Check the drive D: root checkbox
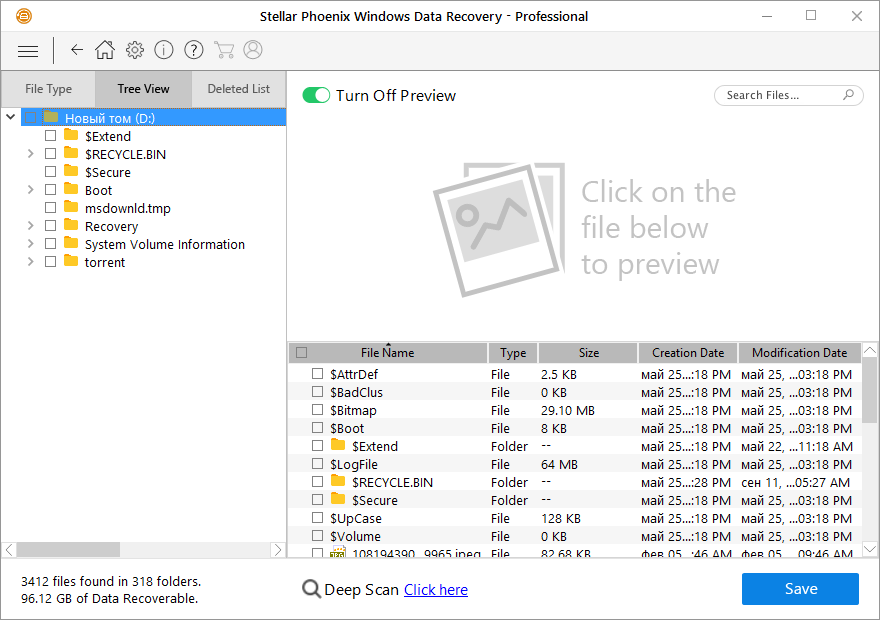The image size is (880, 620). point(31,117)
